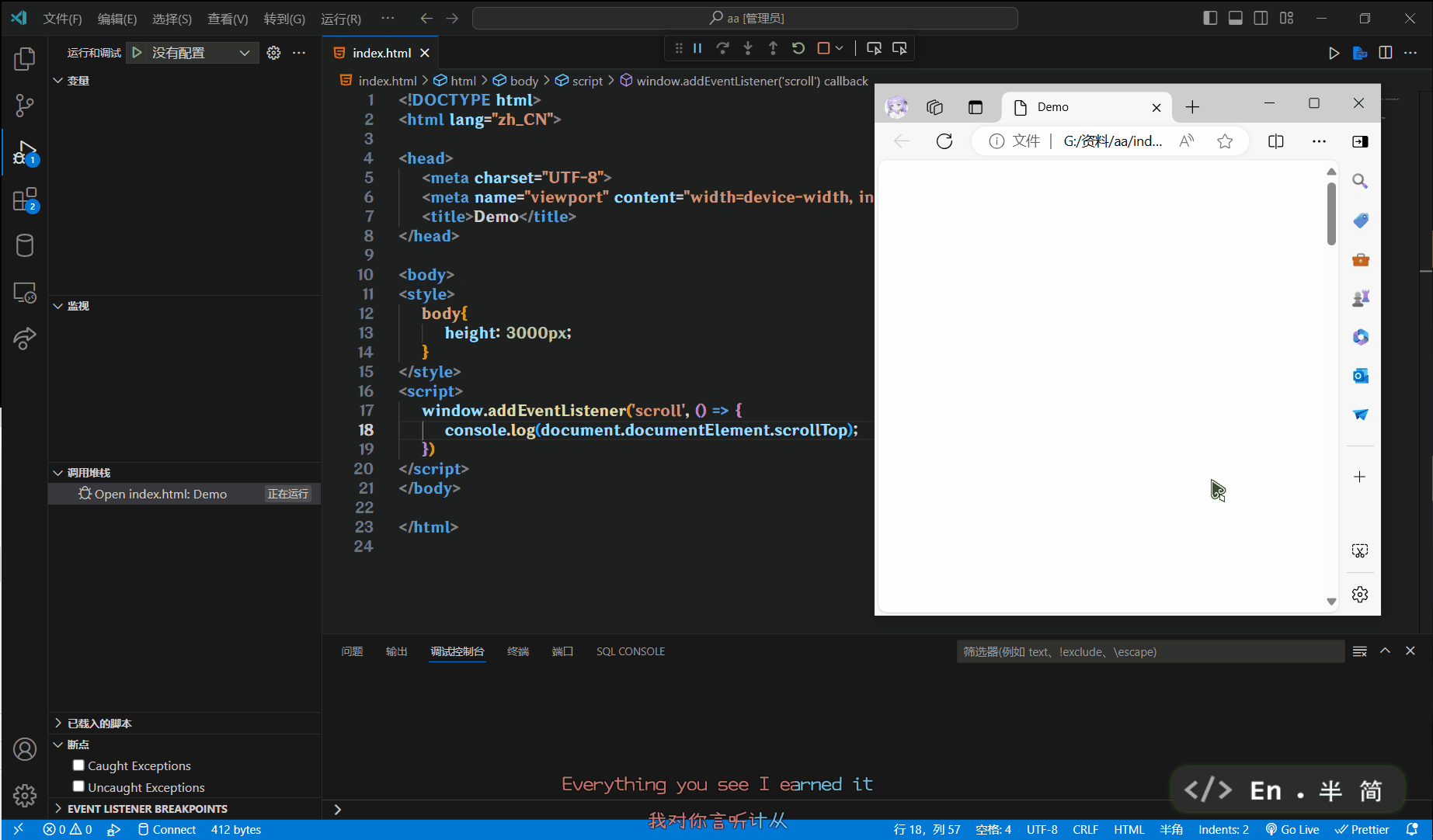Open the Explorer view in activity bar
Viewport: 1433px width, 840px height.
(x=25, y=59)
